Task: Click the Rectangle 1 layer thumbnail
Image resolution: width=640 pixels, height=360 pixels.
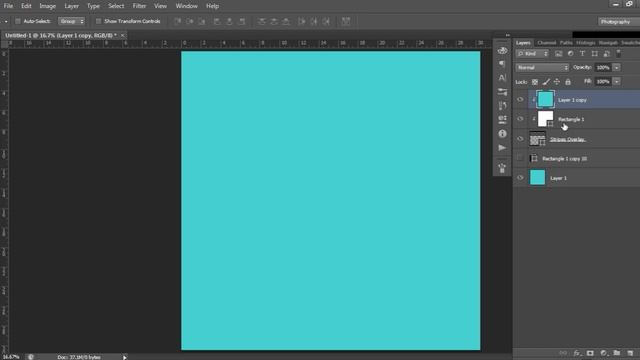Action: [x=545, y=119]
